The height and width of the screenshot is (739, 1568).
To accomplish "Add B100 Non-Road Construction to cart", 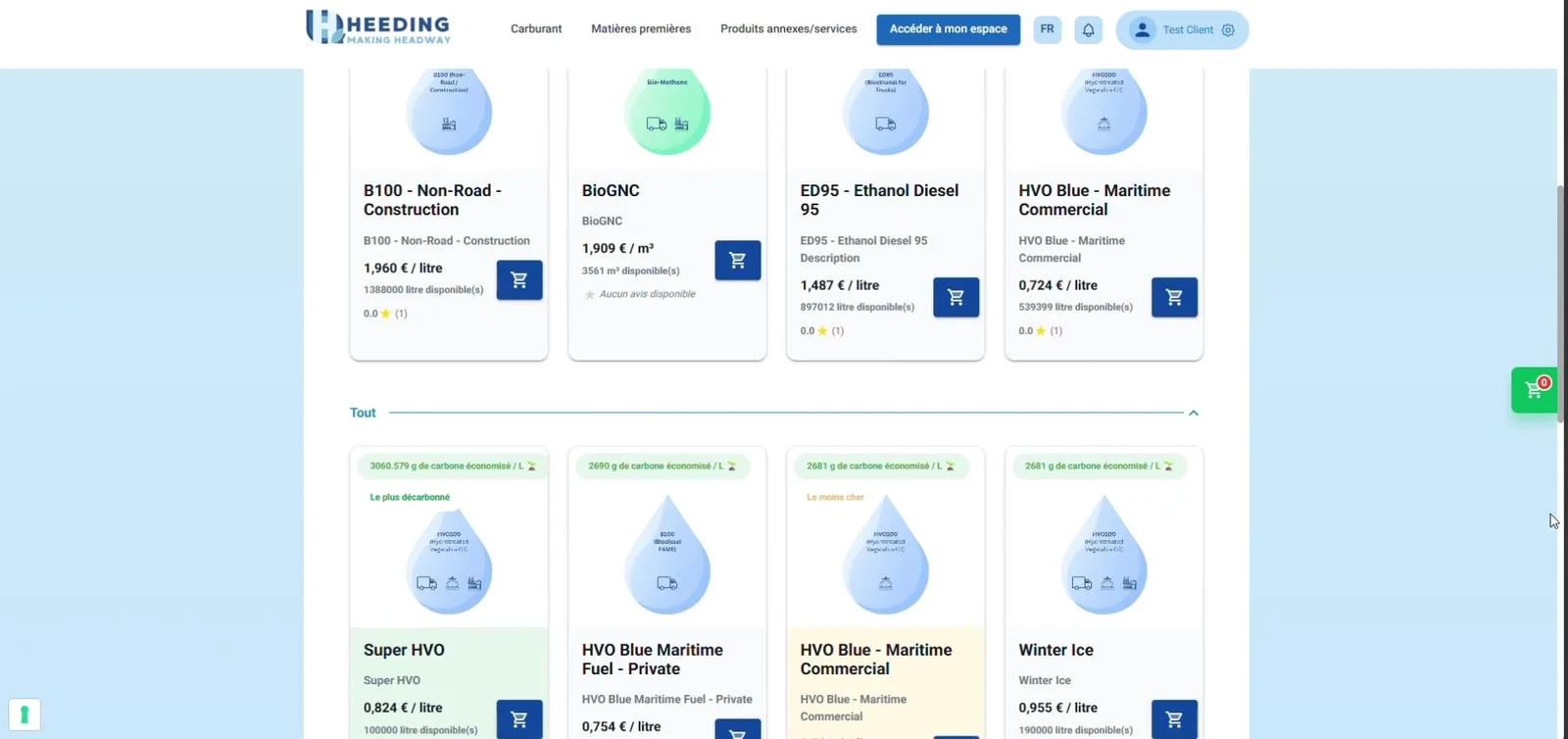I will pos(519,280).
